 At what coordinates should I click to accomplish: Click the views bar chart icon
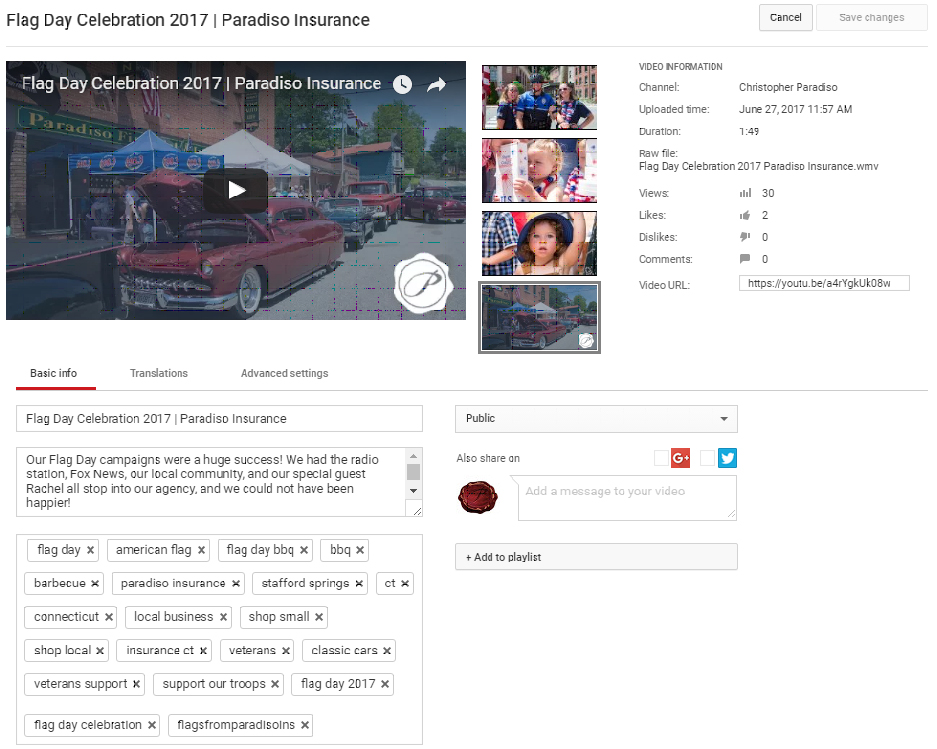point(745,193)
